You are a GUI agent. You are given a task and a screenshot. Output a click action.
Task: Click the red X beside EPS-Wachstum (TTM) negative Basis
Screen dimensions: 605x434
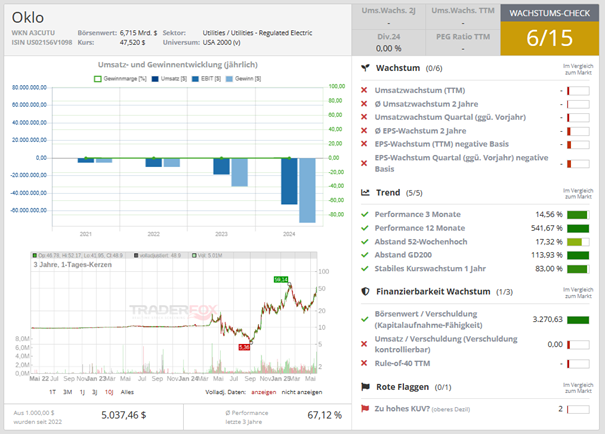364,144
